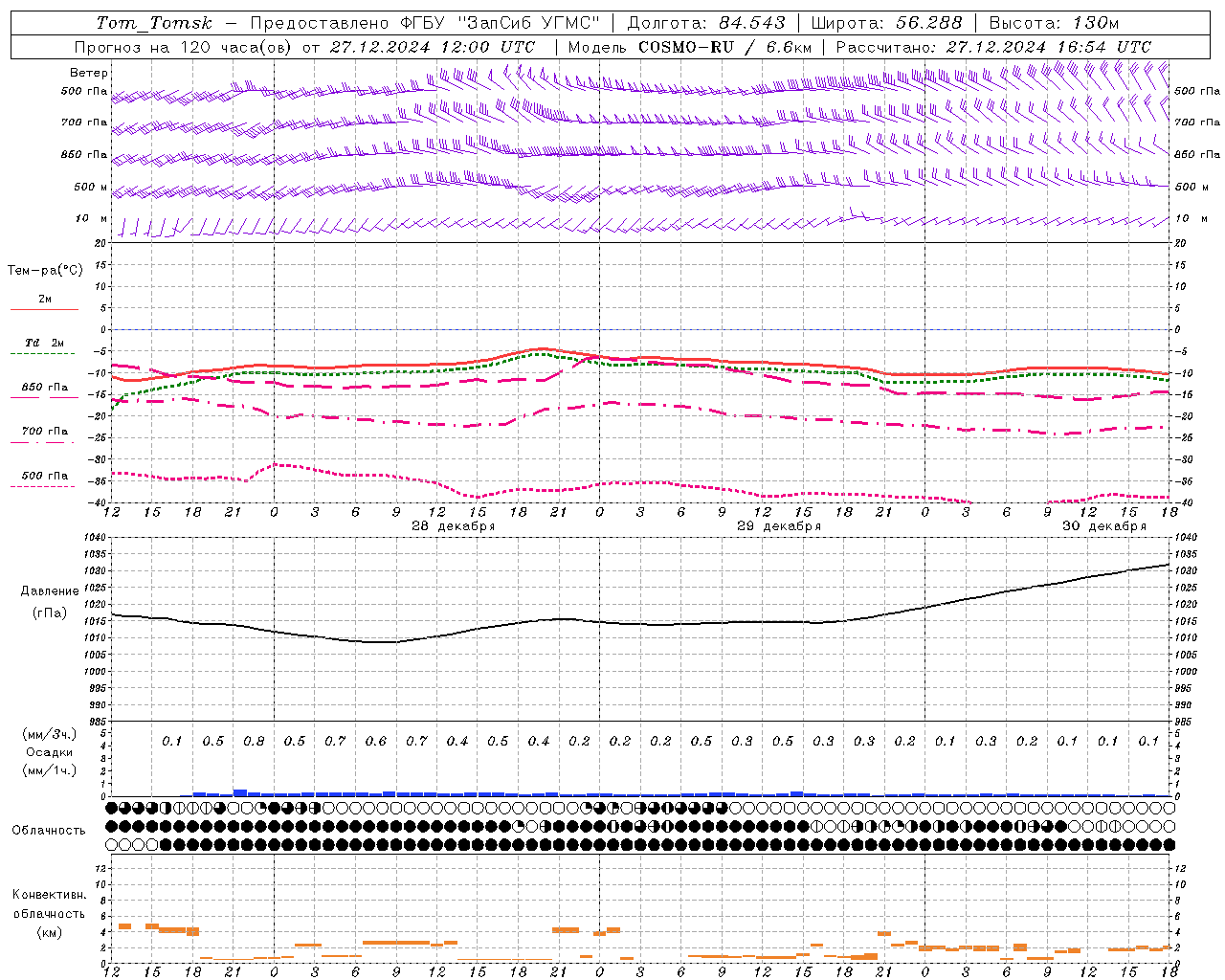
Task: Click the forecast start time 27.12.2024 12:00 UTC
Action: click(433, 47)
